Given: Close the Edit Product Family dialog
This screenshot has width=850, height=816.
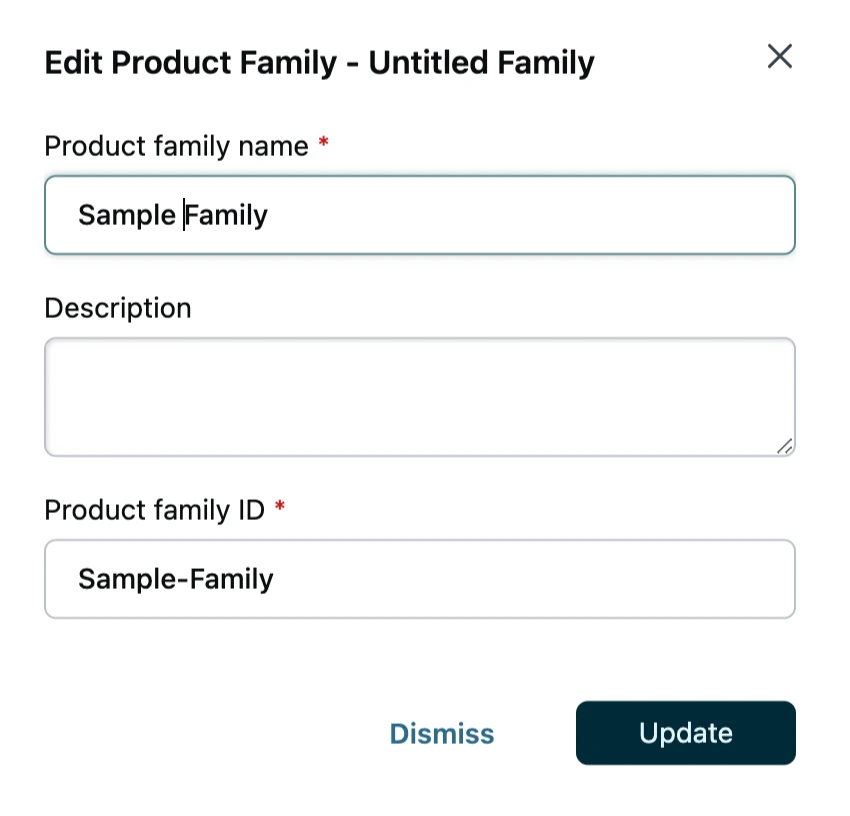Looking at the screenshot, I should point(779,57).
